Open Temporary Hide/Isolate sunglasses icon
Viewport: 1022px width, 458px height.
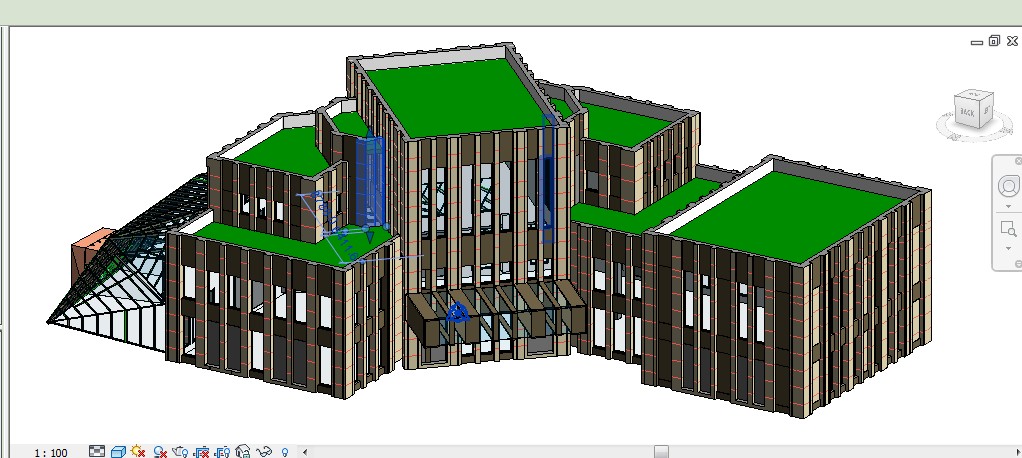pyautogui.click(x=263, y=451)
